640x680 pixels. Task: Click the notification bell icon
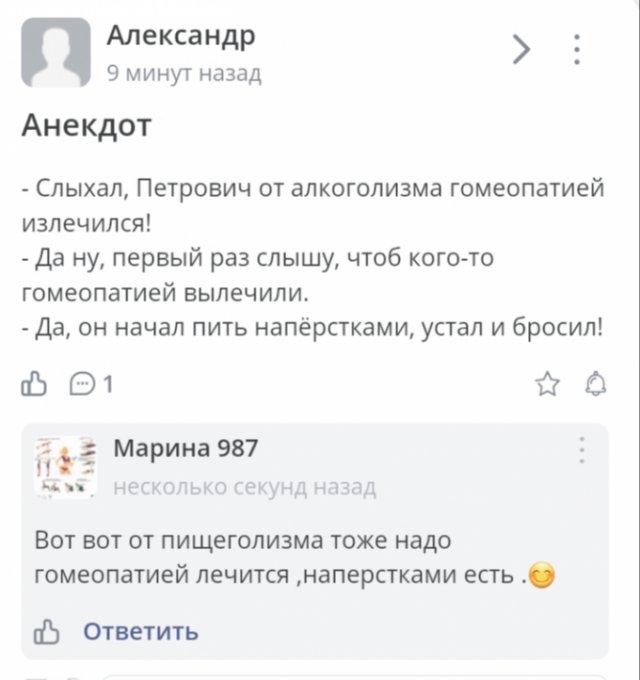click(594, 385)
